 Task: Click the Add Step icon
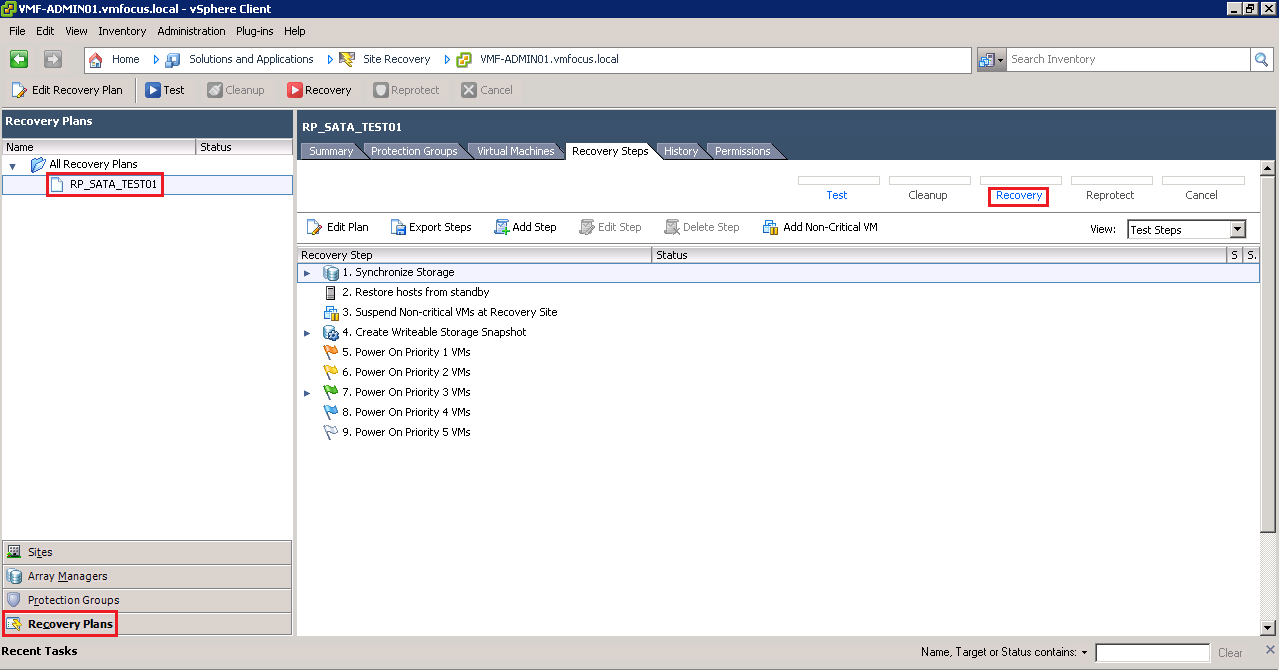[502, 227]
